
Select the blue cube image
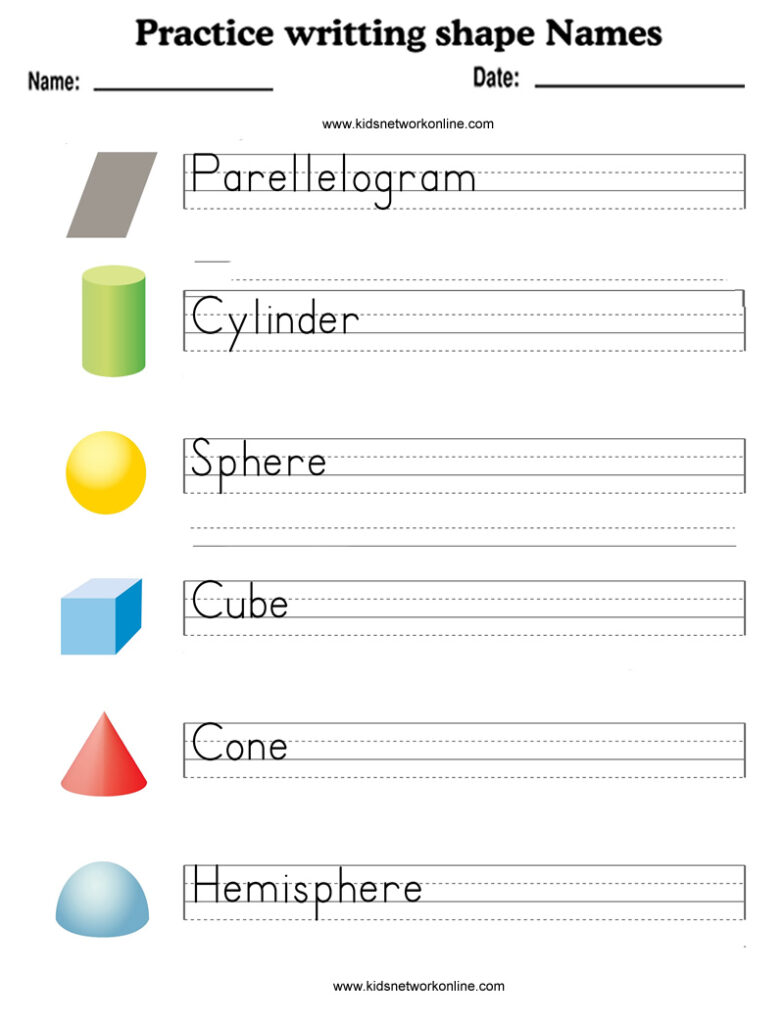point(101,616)
